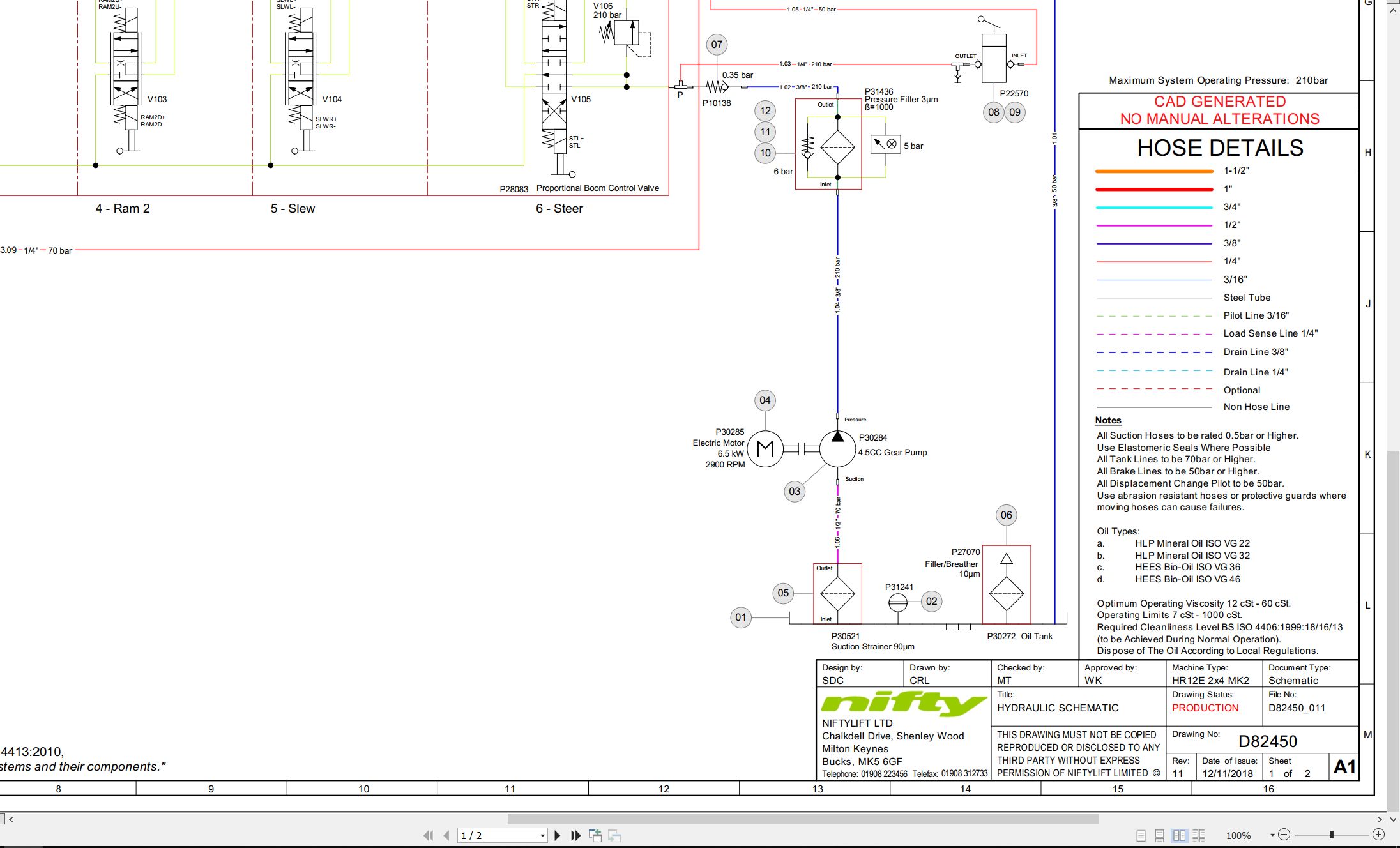Click balloon 02 by level gauge
Viewport: 1400px width, 848px height.
point(932,601)
